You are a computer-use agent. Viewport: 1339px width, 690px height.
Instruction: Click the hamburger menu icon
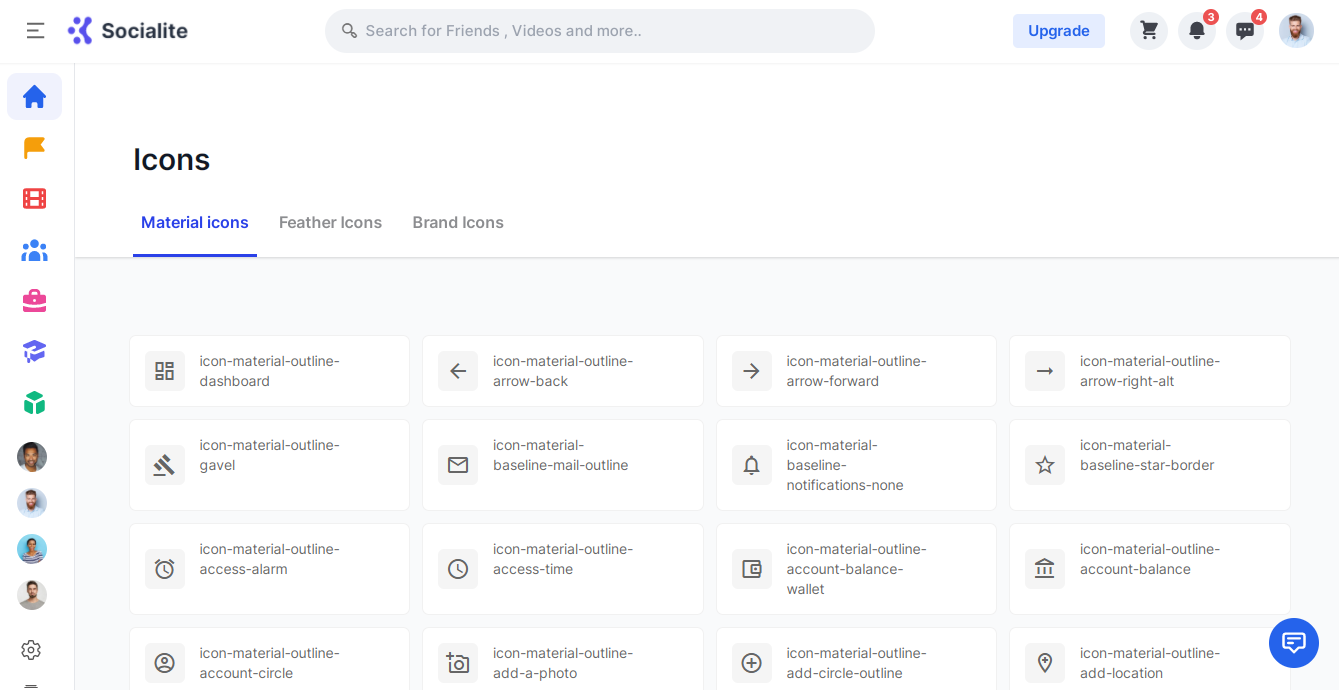click(35, 31)
